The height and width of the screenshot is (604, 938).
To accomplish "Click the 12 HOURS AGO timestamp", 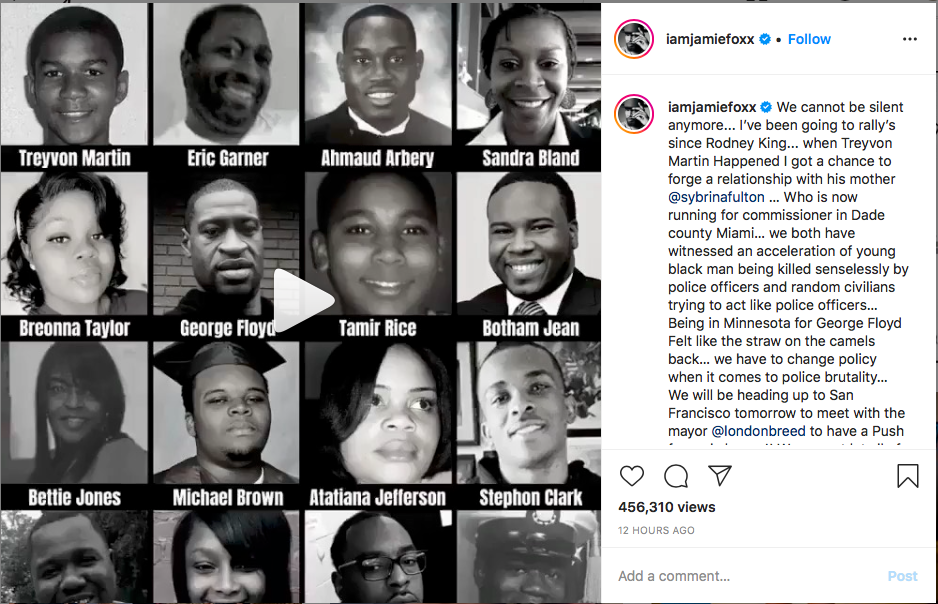I will coord(656,530).
